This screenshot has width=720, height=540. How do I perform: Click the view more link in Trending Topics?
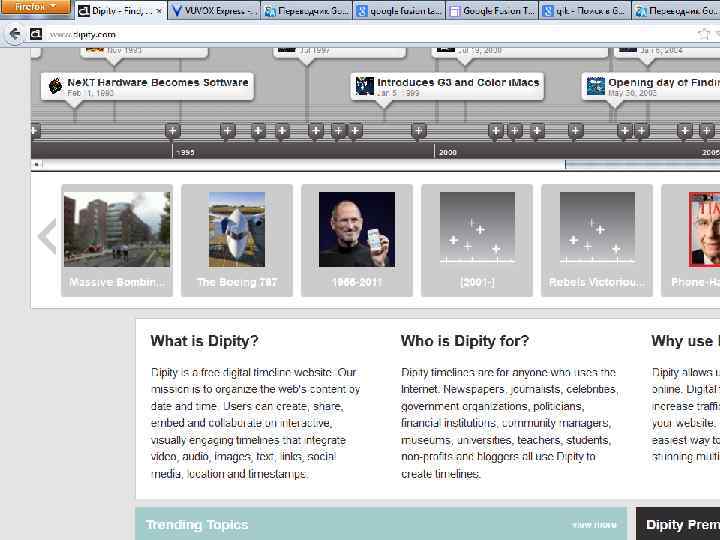click(x=595, y=525)
